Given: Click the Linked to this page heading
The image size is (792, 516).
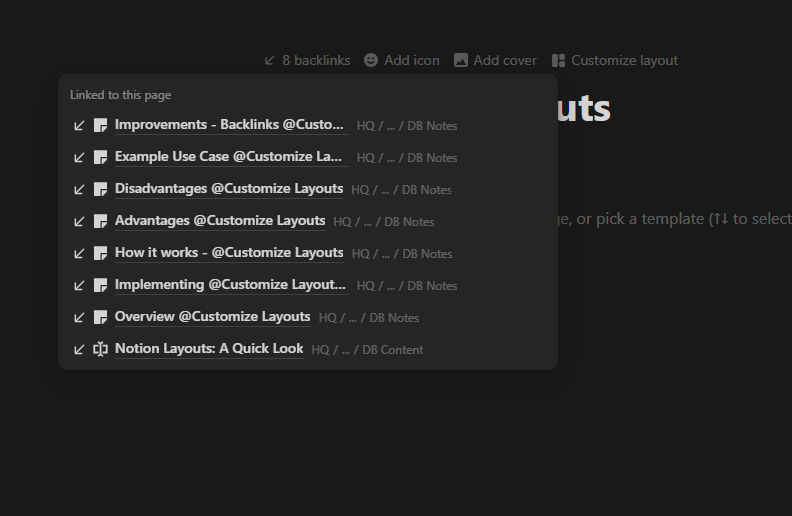Looking at the screenshot, I should (121, 95).
